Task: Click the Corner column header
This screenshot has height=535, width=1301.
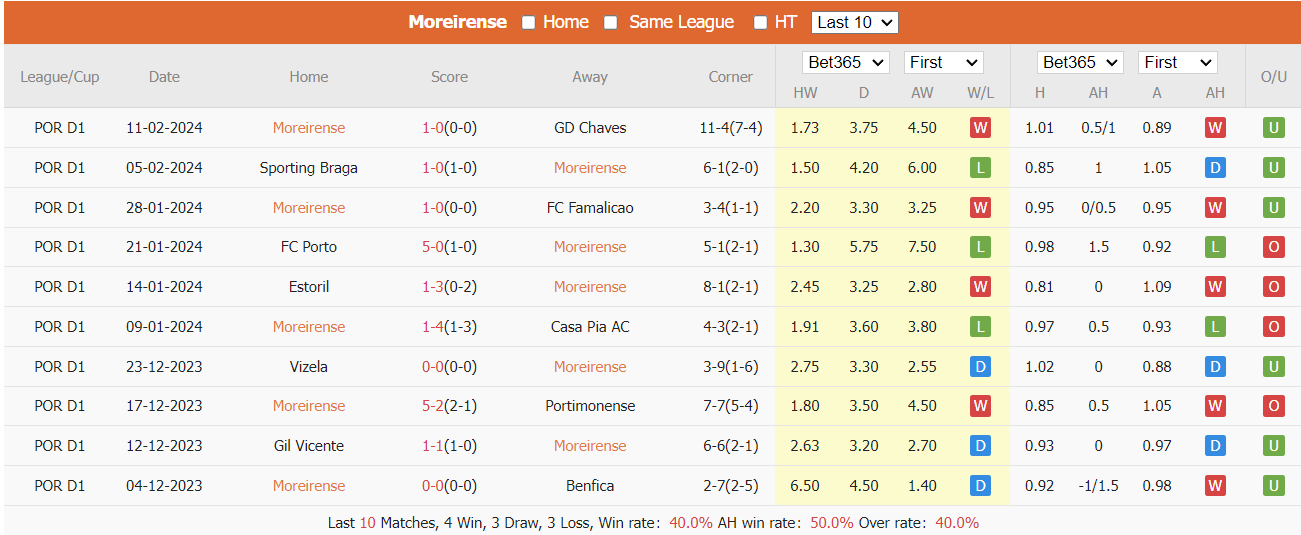Action: click(x=730, y=77)
